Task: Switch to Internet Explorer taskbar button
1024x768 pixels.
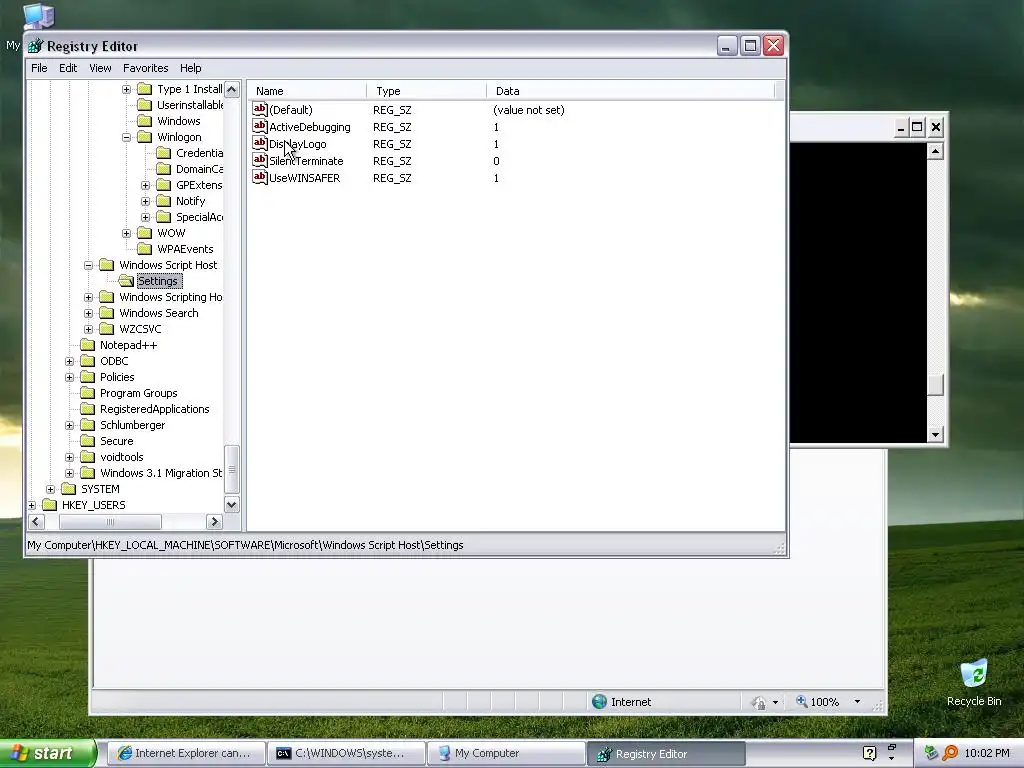Action: [185, 753]
